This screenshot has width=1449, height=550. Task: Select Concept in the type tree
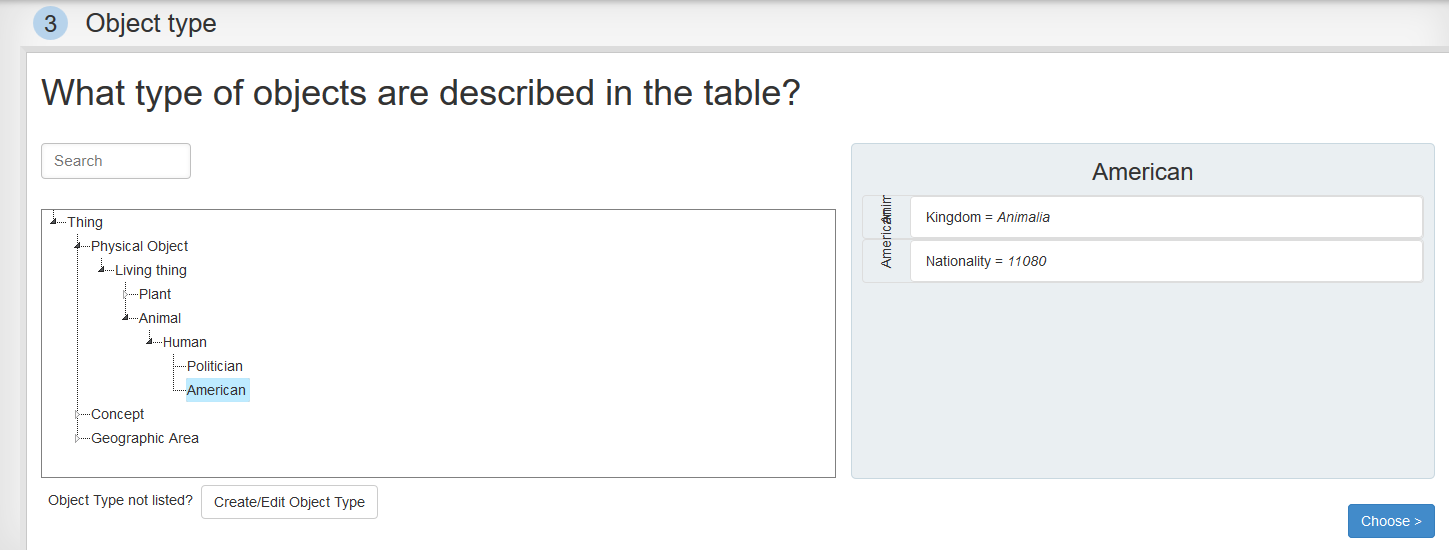118,414
